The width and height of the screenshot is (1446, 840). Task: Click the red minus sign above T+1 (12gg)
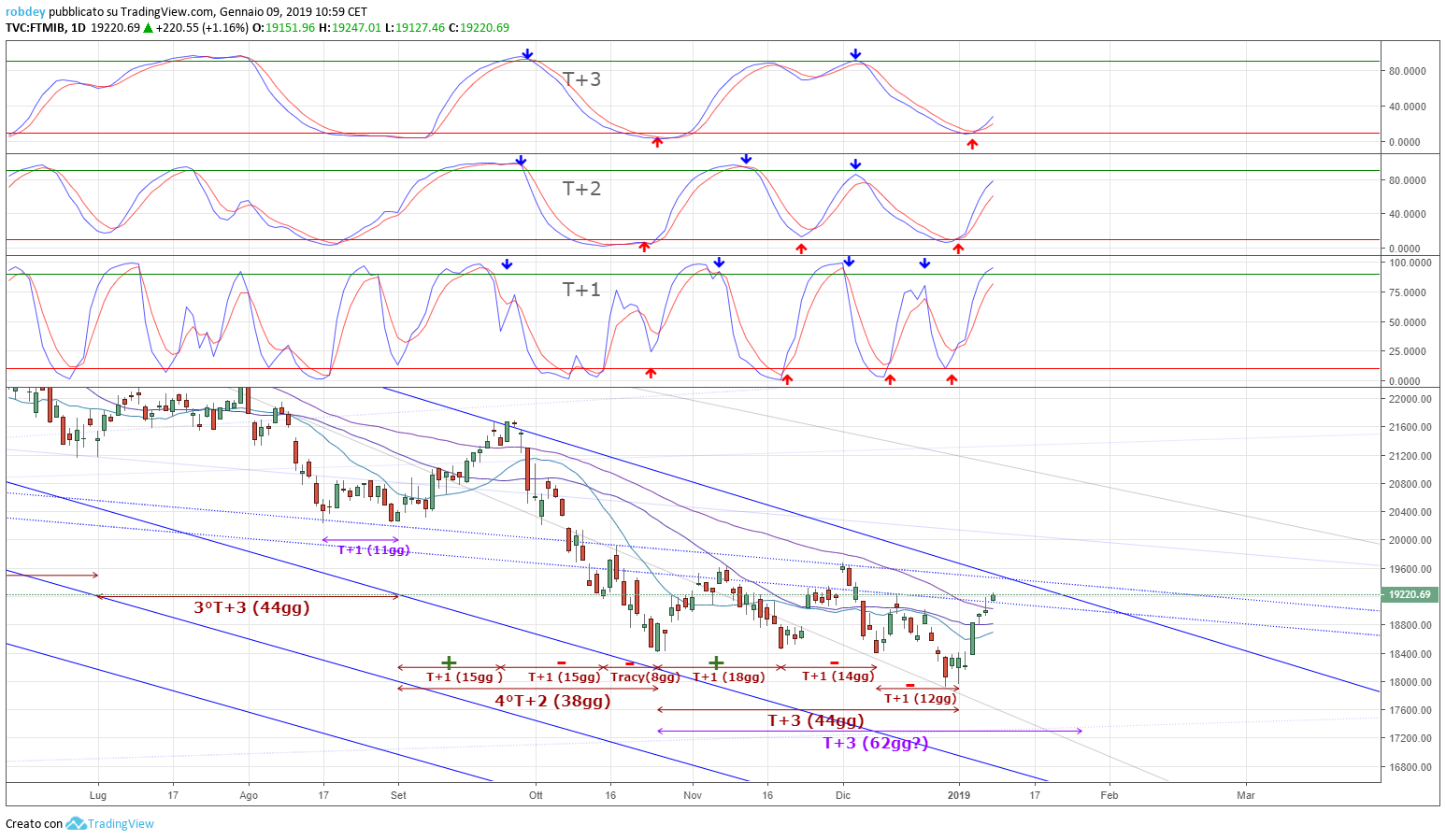[x=909, y=685]
